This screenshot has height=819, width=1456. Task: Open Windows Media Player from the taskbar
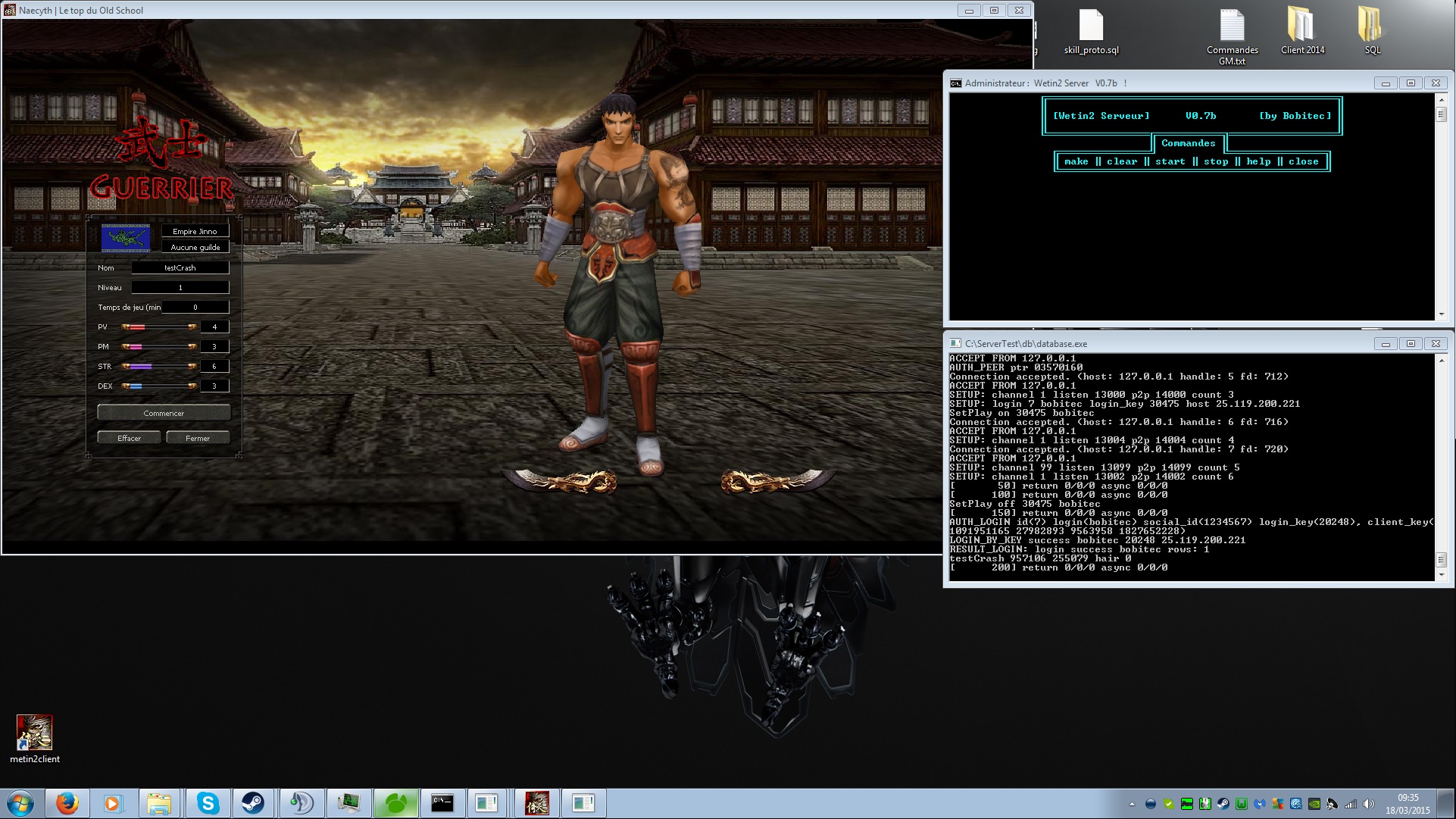click(113, 803)
